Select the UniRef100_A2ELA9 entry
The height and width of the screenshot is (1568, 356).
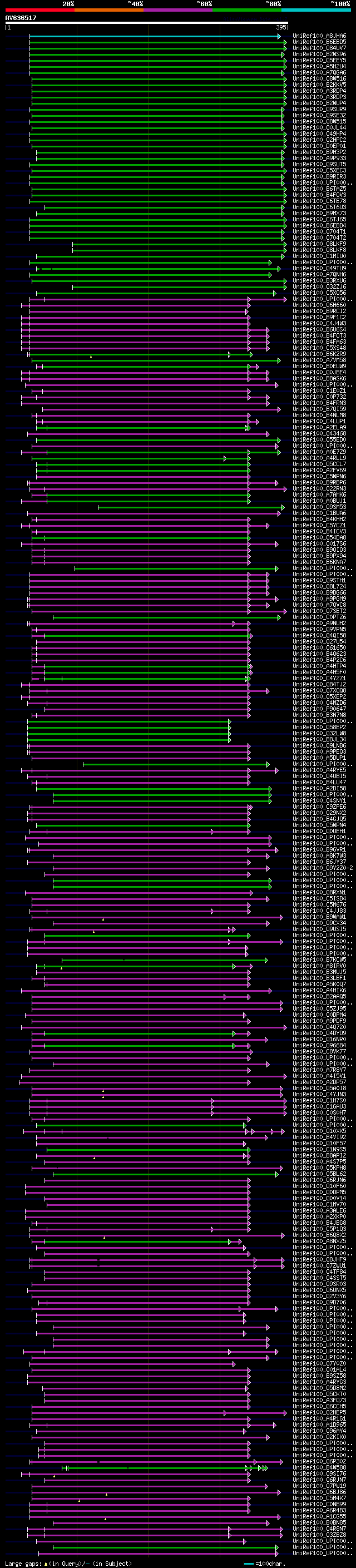pyautogui.click(x=319, y=427)
